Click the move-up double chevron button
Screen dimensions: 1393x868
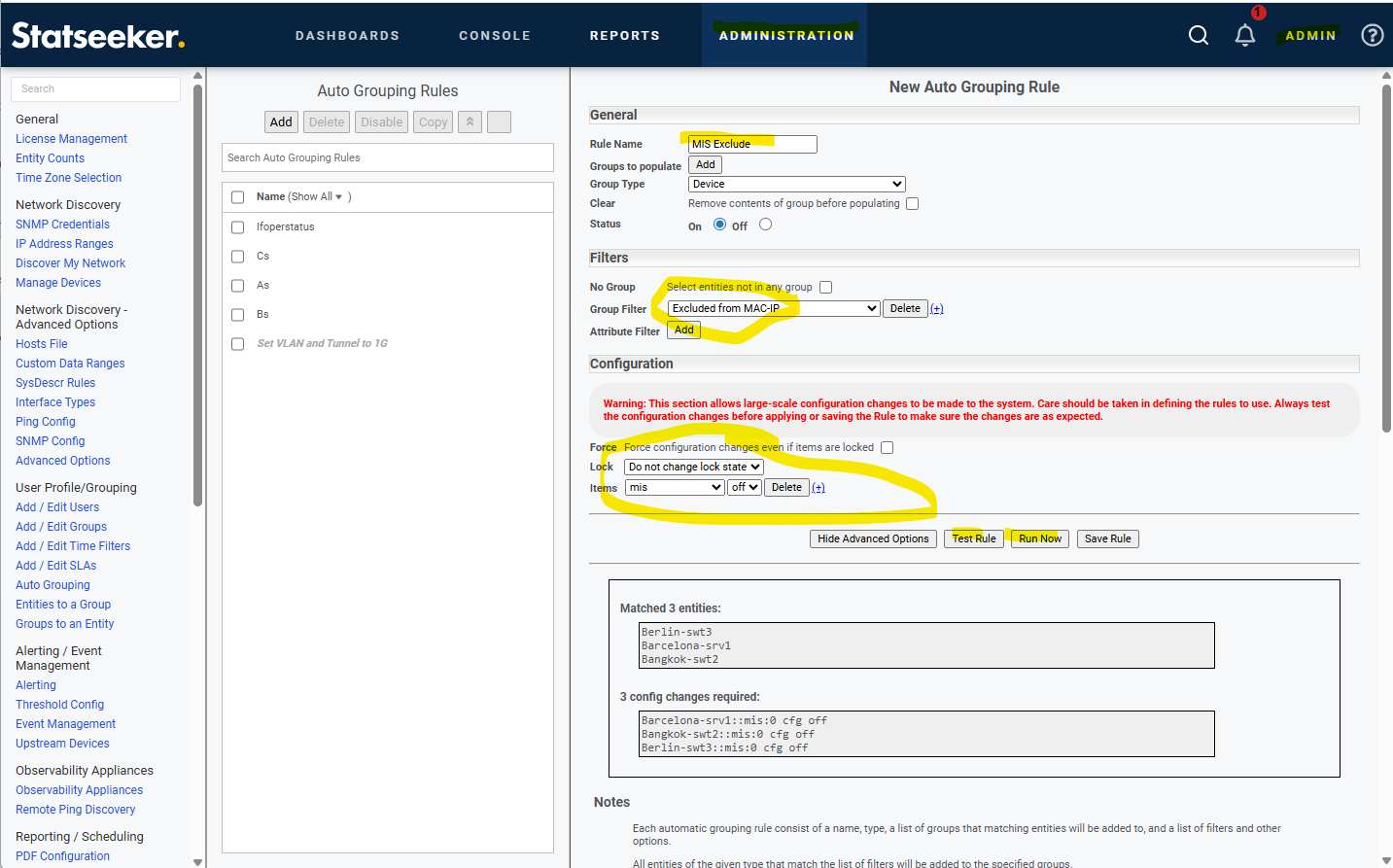coord(470,122)
